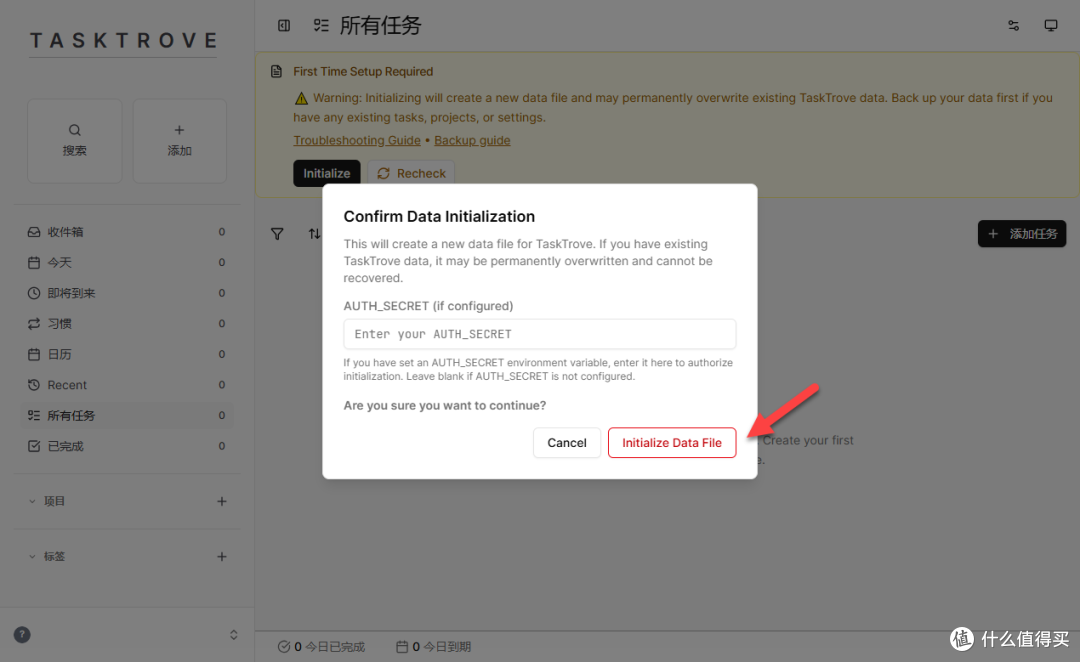The image size is (1080, 662).
Task: Cancel the data initialization dialog
Action: (567, 442)
